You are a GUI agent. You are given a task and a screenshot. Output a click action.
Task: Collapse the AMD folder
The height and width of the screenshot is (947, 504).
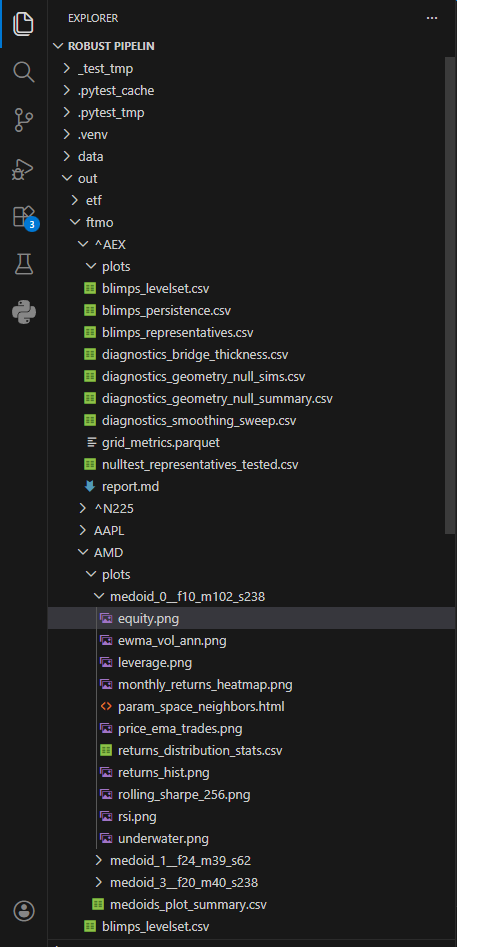[x=83, y=553]
